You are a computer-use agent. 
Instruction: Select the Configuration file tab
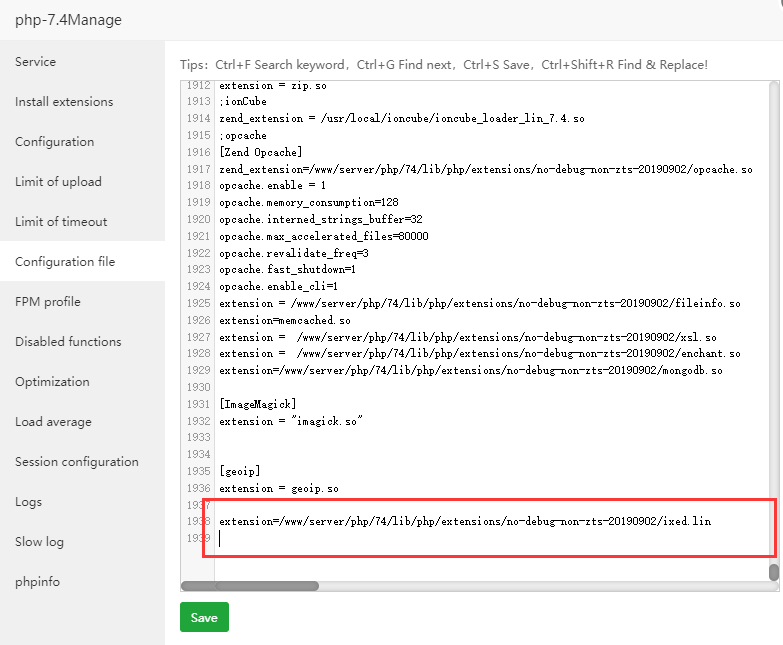(x=65, y=262)
